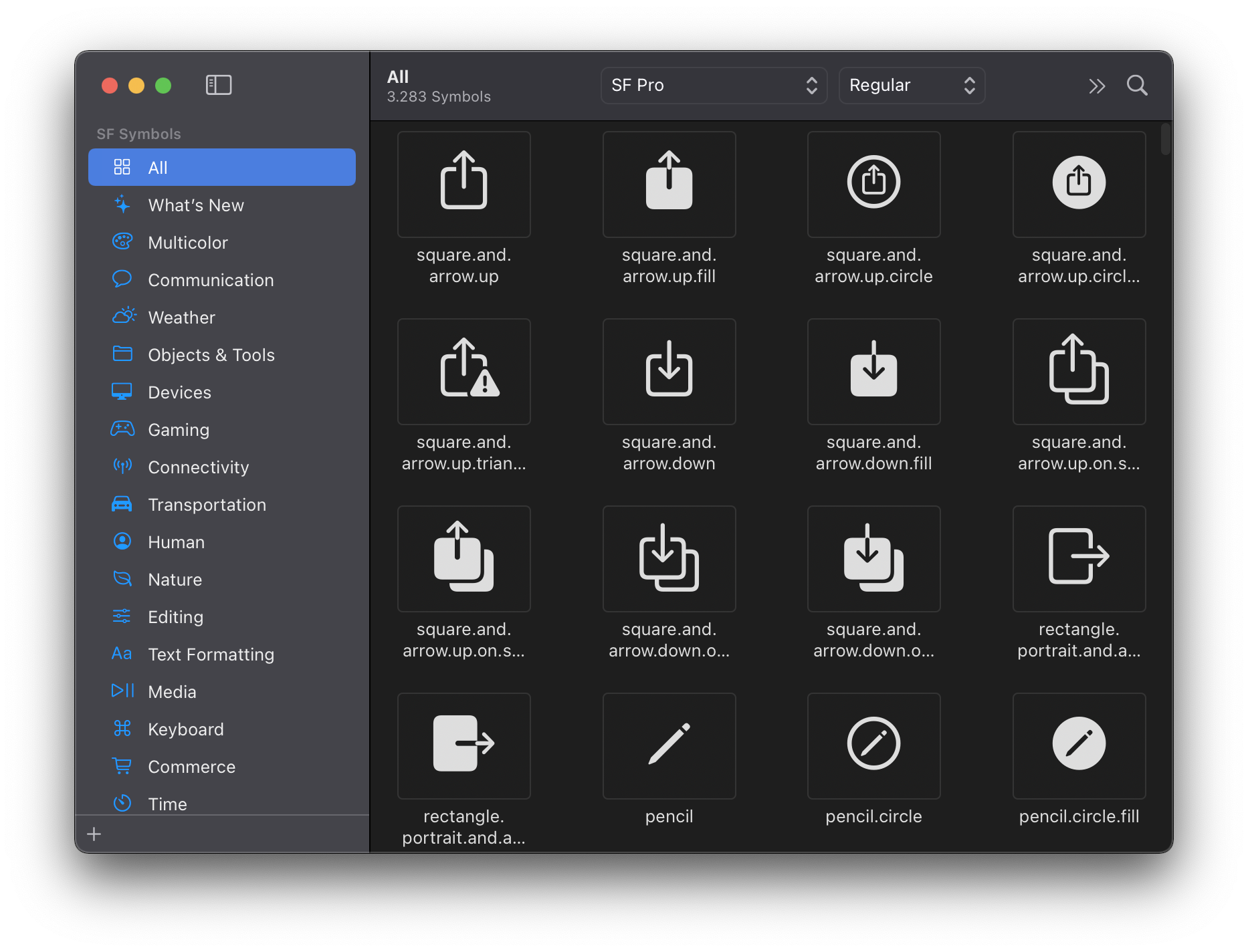Choose the square.and.arrow.down.fill symbol
This screenshot has width=1248, height=952.
[x=873, y=372]
